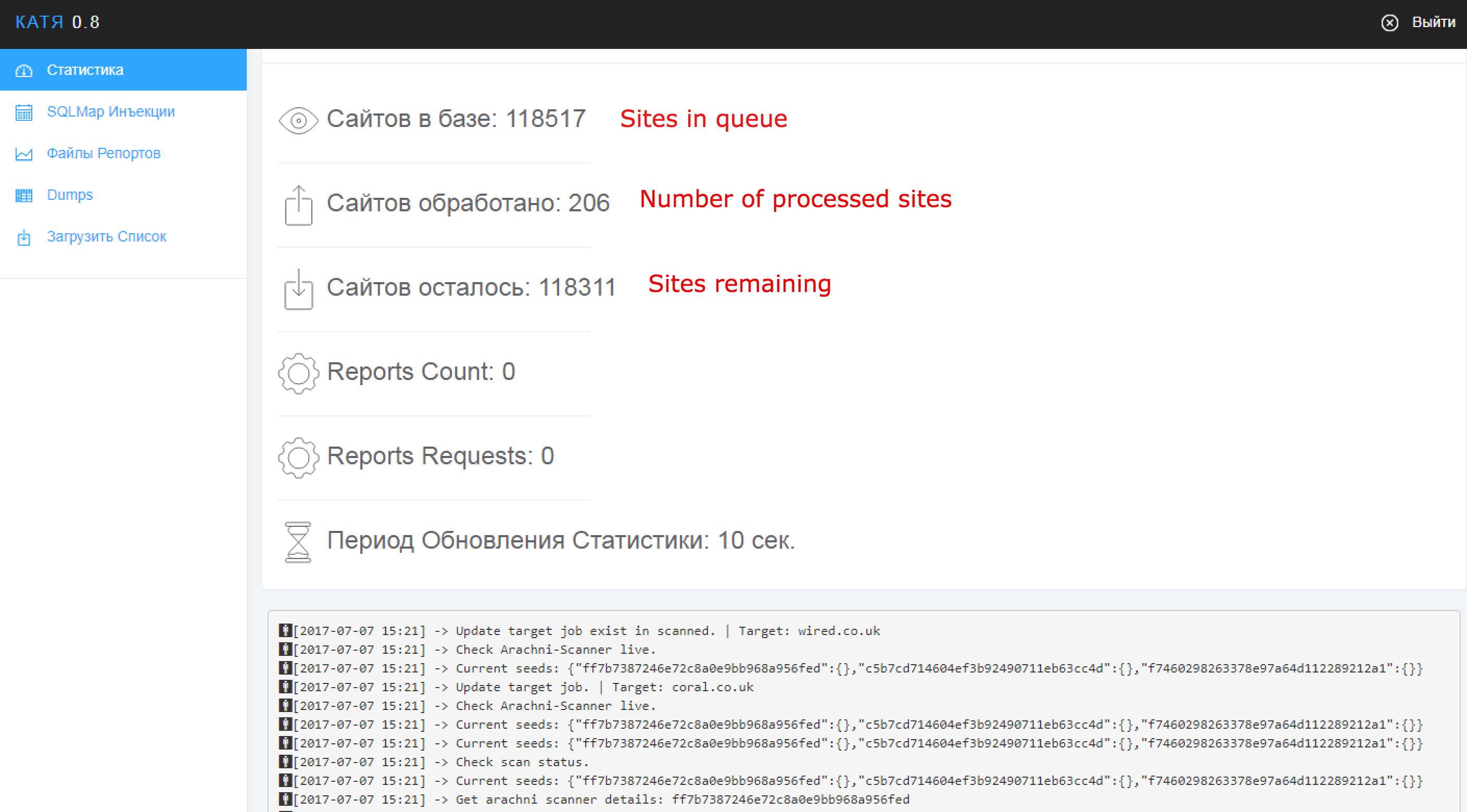Click the Файлы Репортов panel icon
Viewport: 1467px width, 812px height.
coord(24,153)
